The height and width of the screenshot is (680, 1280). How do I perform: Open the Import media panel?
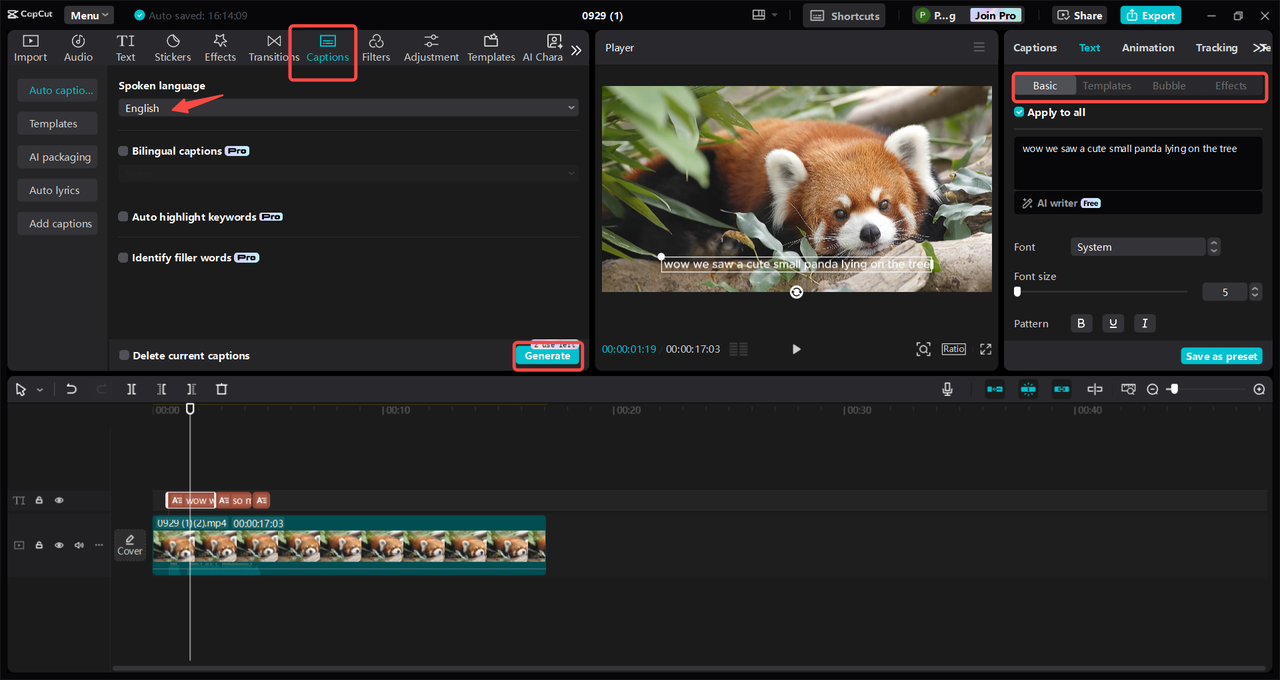(x=30, y=48)
